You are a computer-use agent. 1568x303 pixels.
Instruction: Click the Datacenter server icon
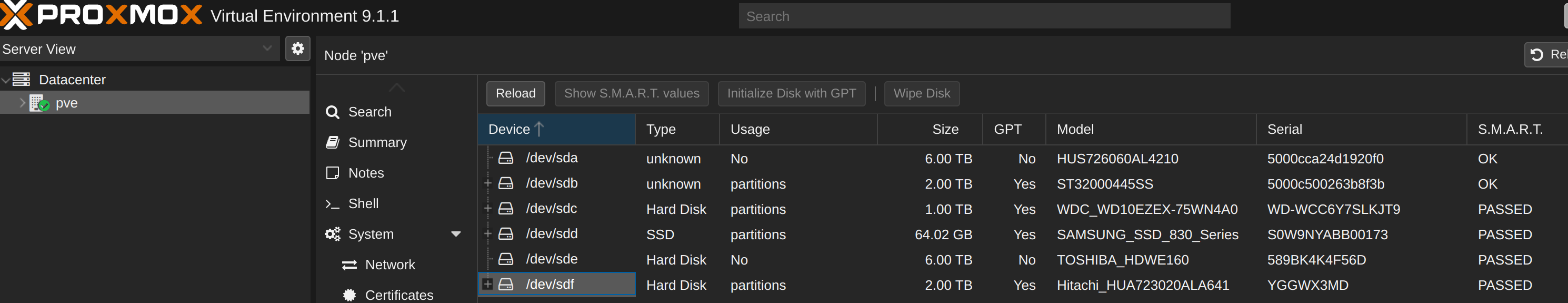pos(21,79)
